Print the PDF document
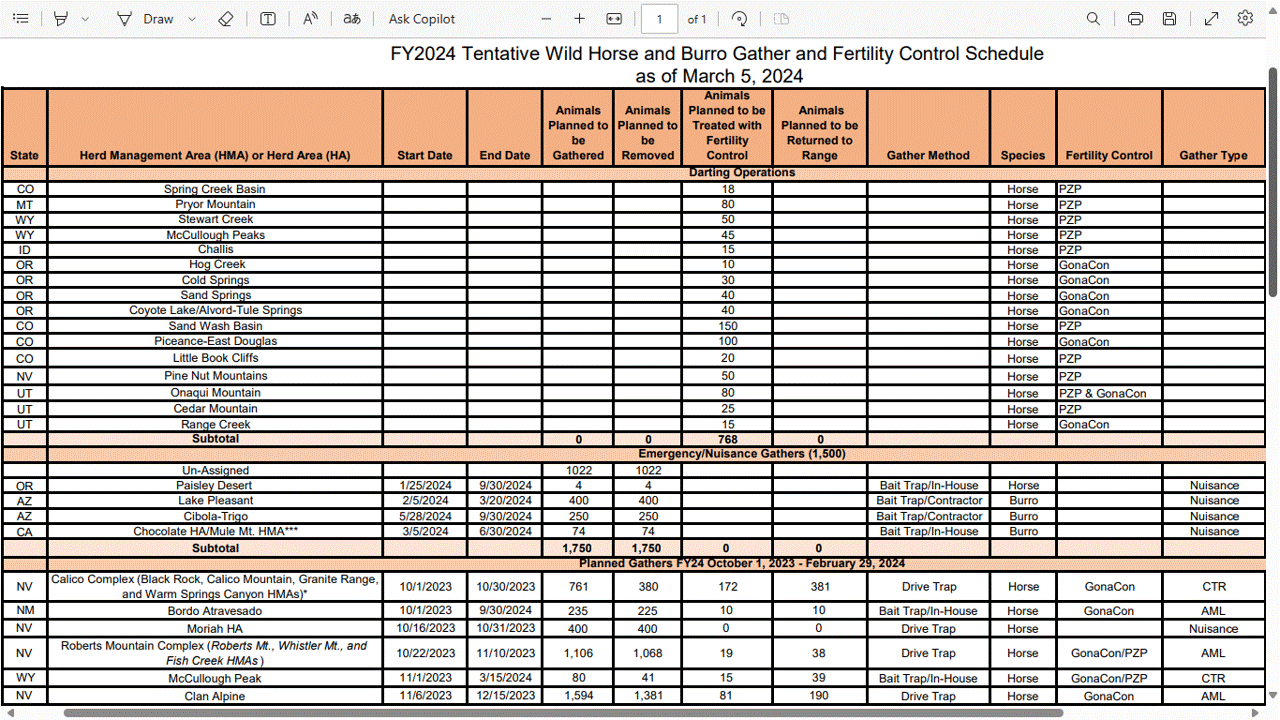Screen dimensions: 1280x720 coord(1135,19)
